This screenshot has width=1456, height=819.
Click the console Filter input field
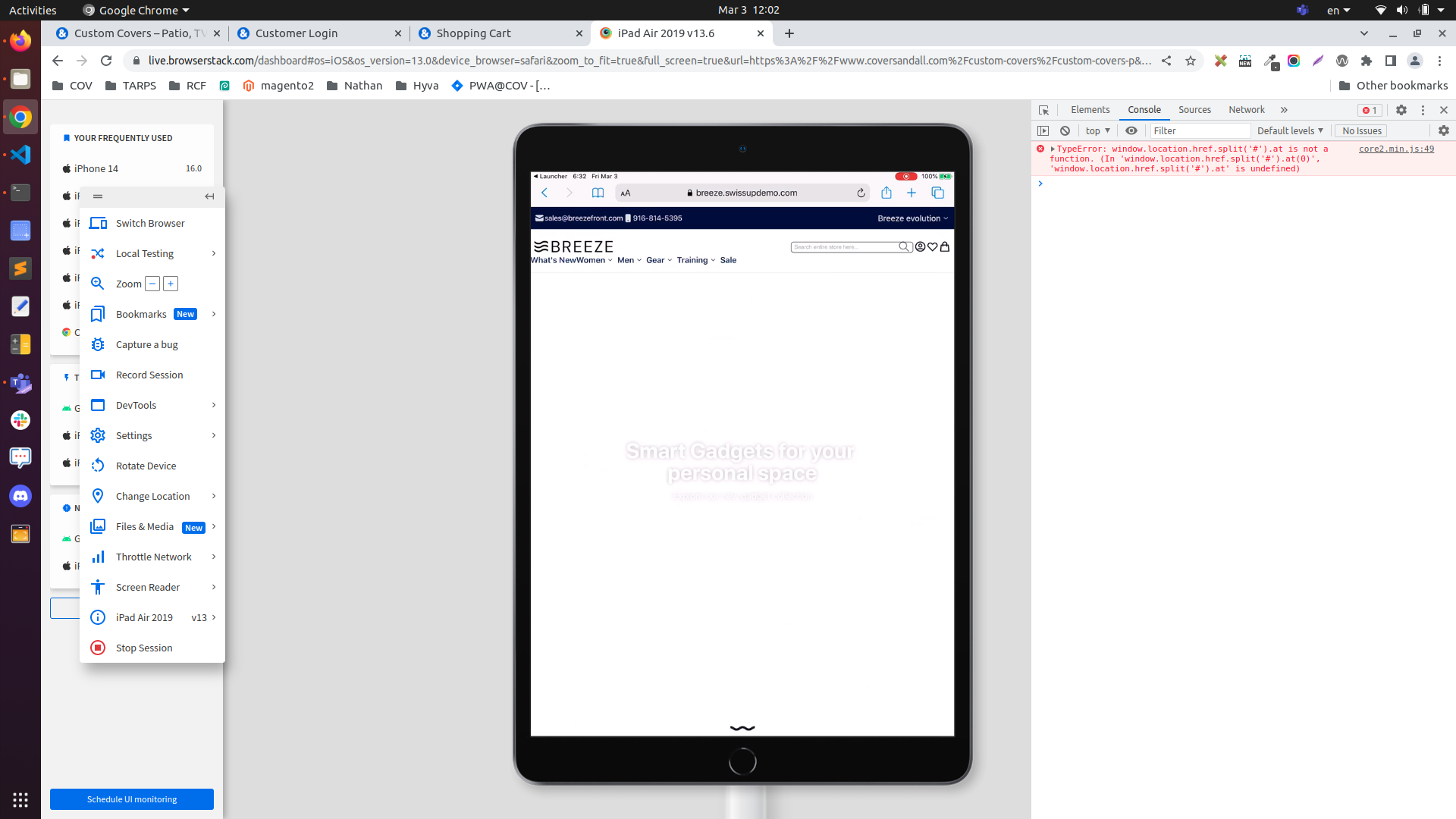[x=1200, y=130]
